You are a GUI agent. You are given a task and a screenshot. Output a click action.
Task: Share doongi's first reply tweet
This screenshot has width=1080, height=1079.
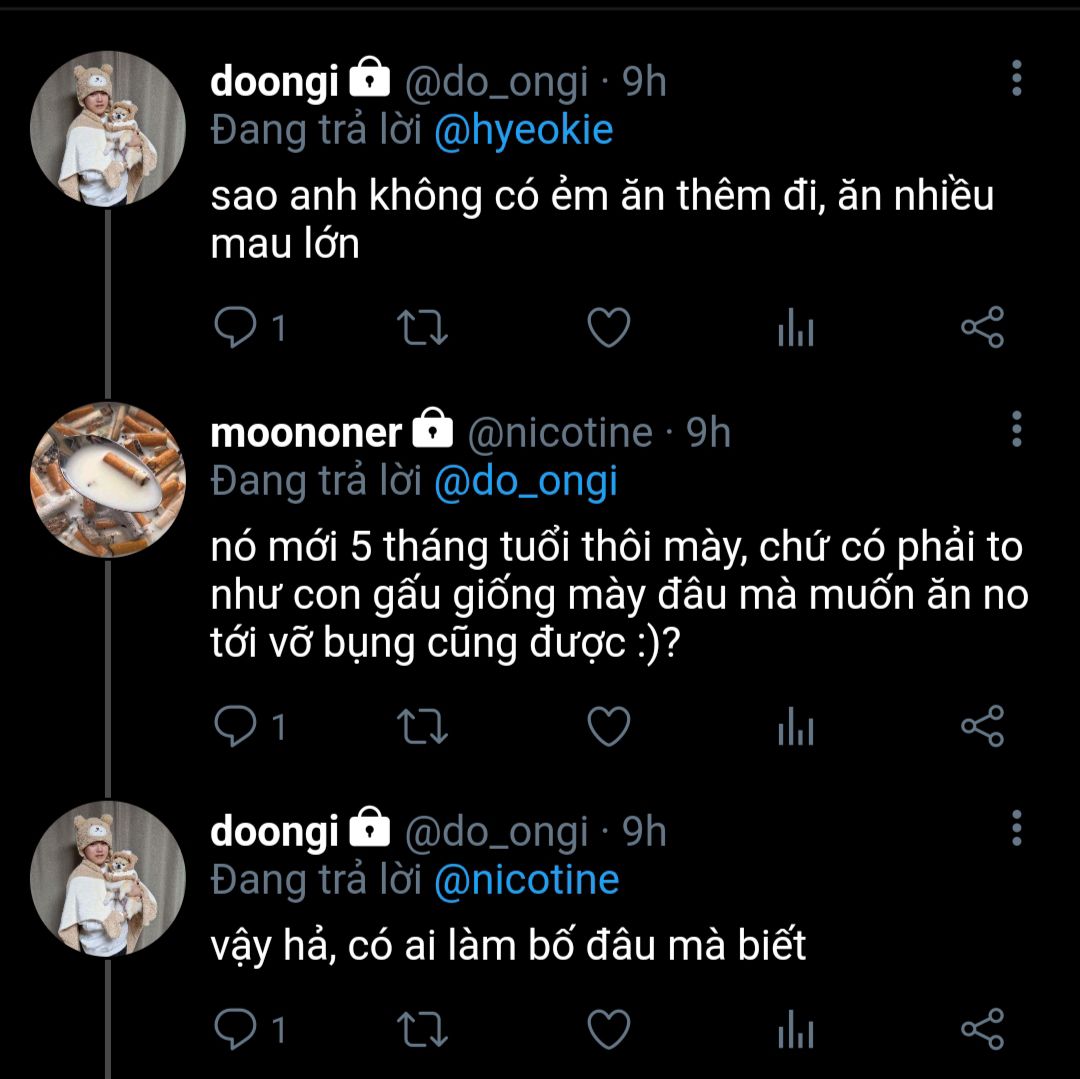tap(981, 328)
